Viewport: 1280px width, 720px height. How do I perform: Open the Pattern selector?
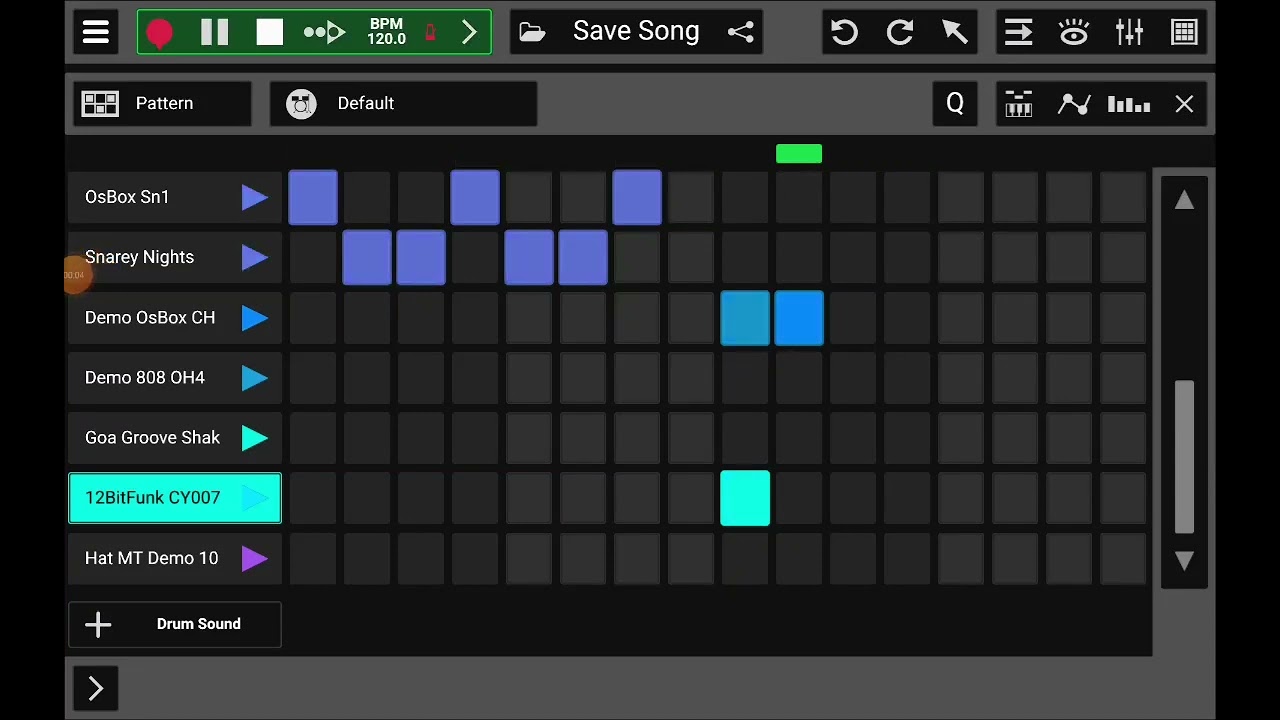coord(162,104)
